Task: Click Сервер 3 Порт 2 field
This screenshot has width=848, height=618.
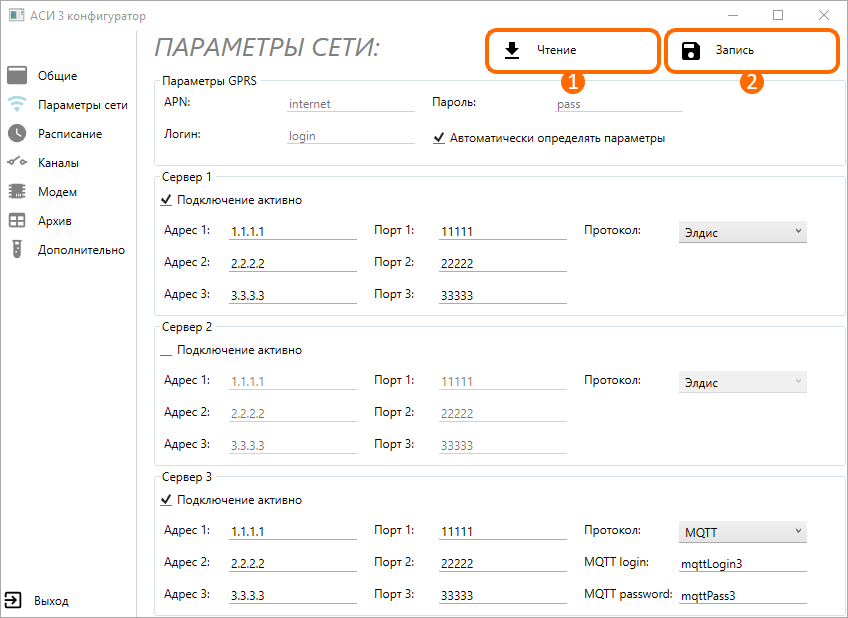Action: (502, 563)
